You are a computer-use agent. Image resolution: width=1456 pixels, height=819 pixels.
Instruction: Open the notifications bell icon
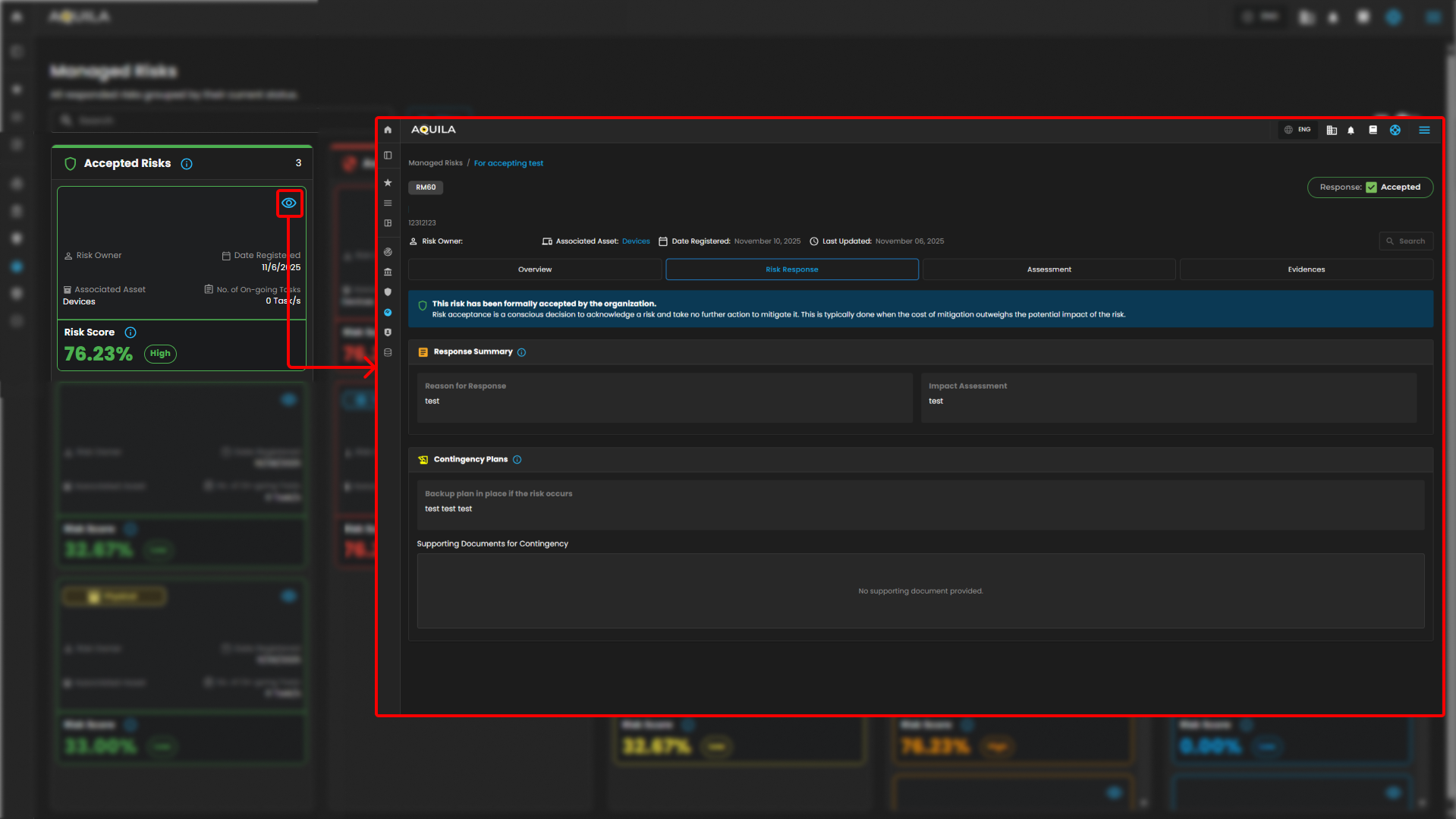point(1351,131)
